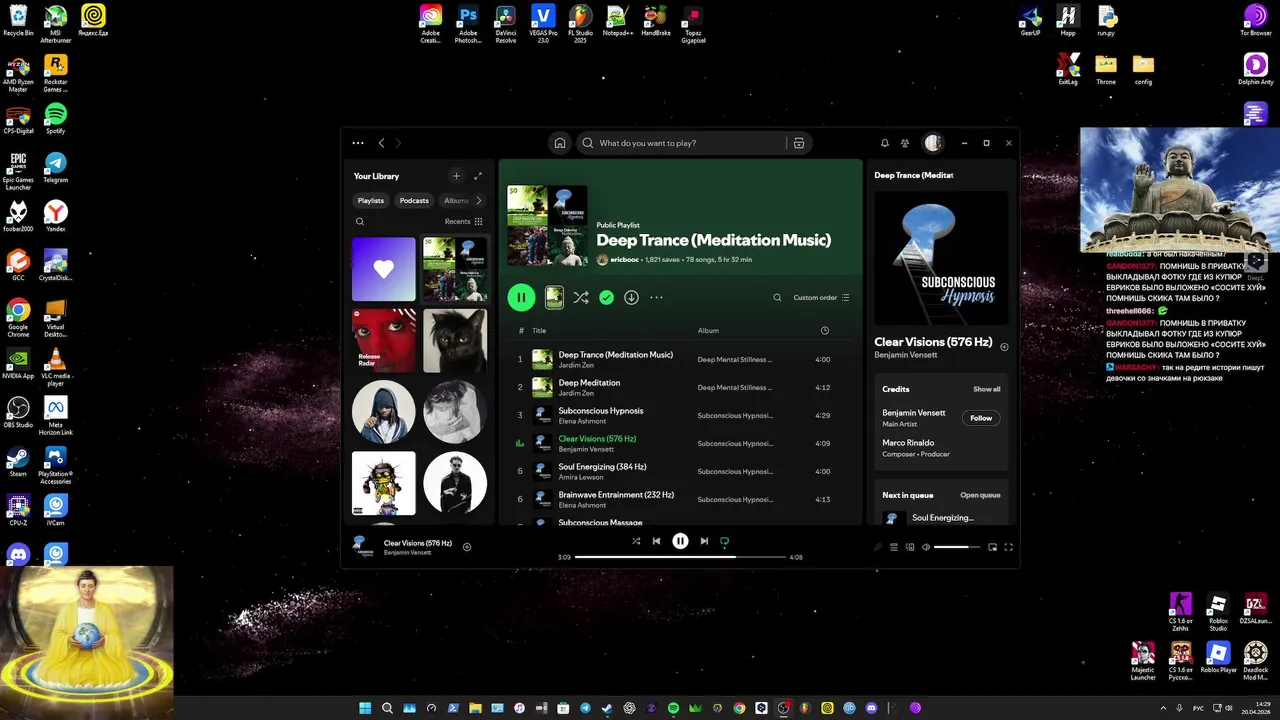1280x720 pixels.
Task: Open Tor Browser desktop shortcut
Action: point(1255,20)
